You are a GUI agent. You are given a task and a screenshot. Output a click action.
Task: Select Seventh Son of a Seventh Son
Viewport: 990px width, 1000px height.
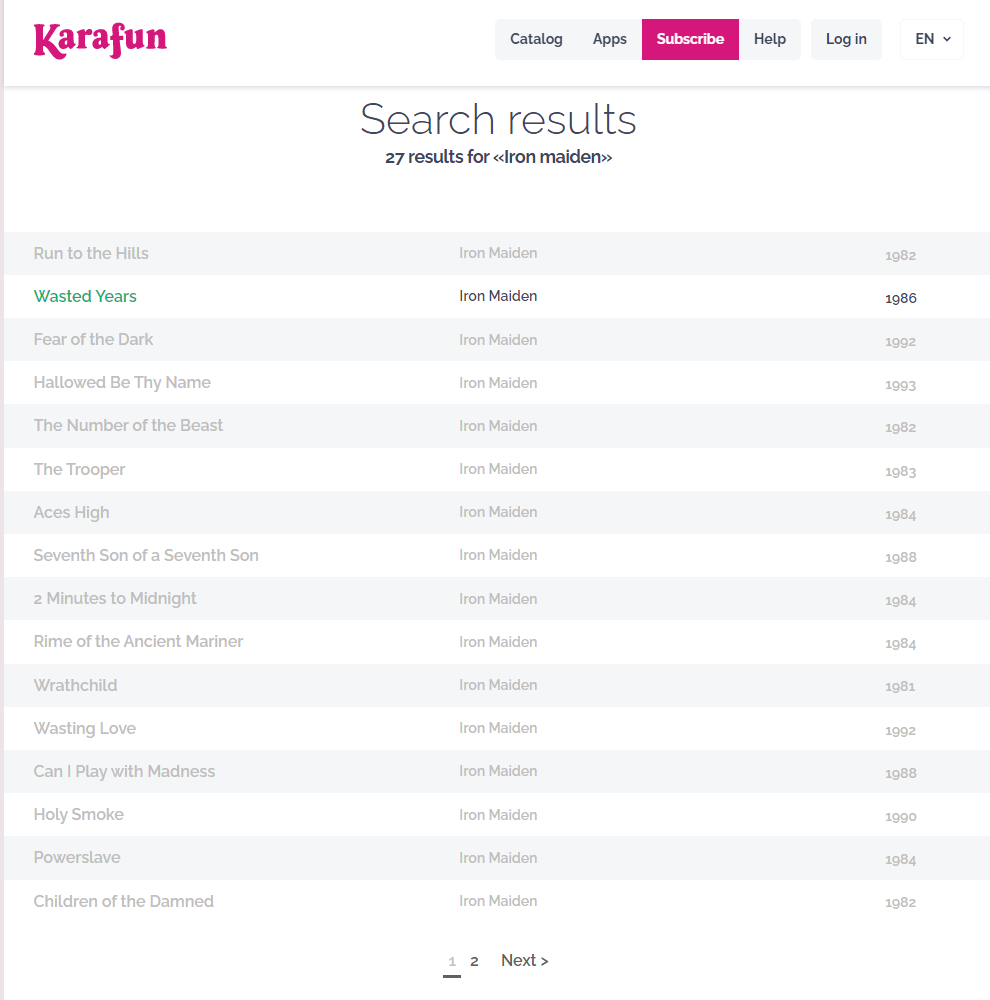(x=146, y=555)
